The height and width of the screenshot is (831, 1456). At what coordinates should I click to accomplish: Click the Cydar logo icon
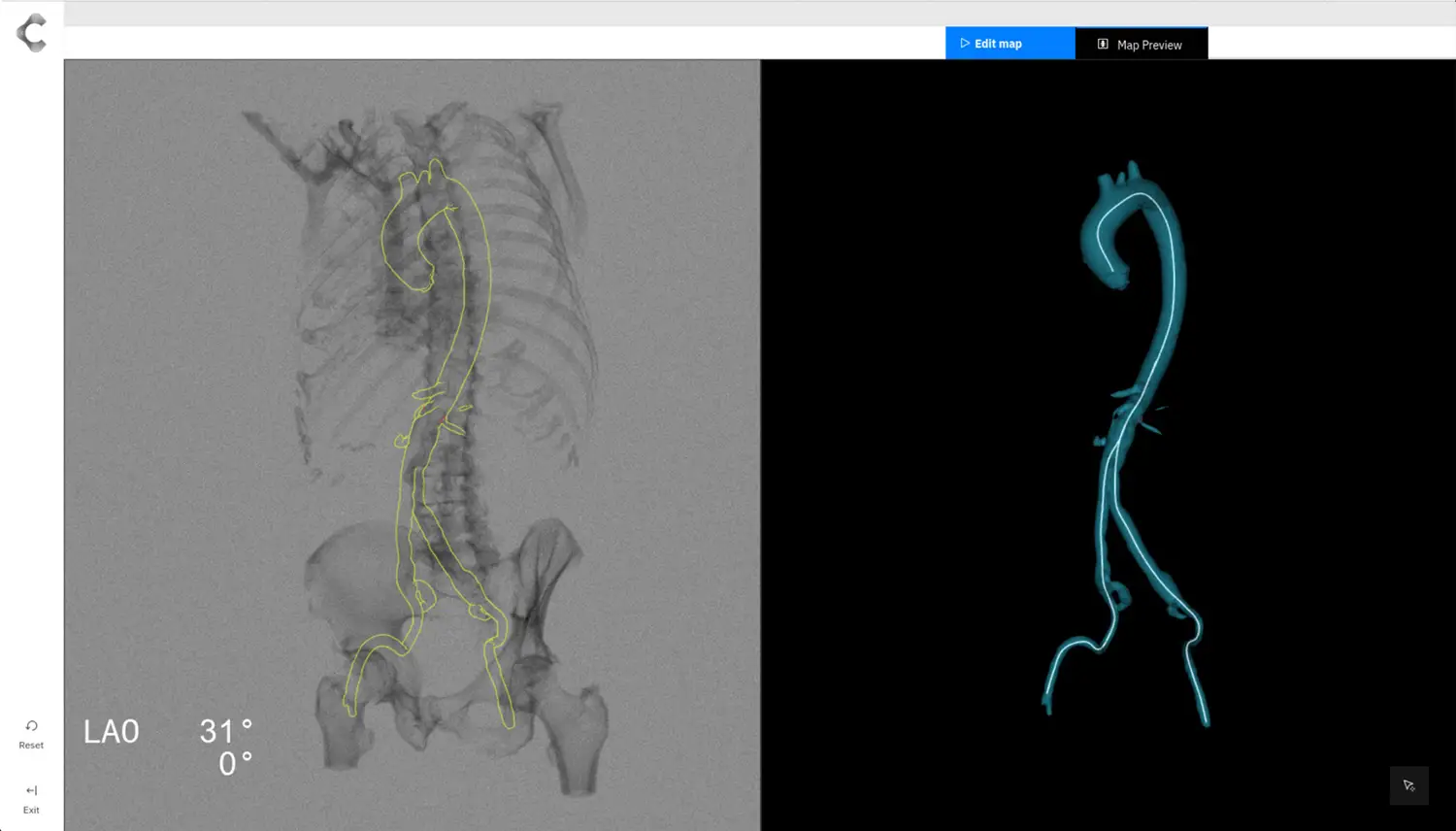point(31,33)
